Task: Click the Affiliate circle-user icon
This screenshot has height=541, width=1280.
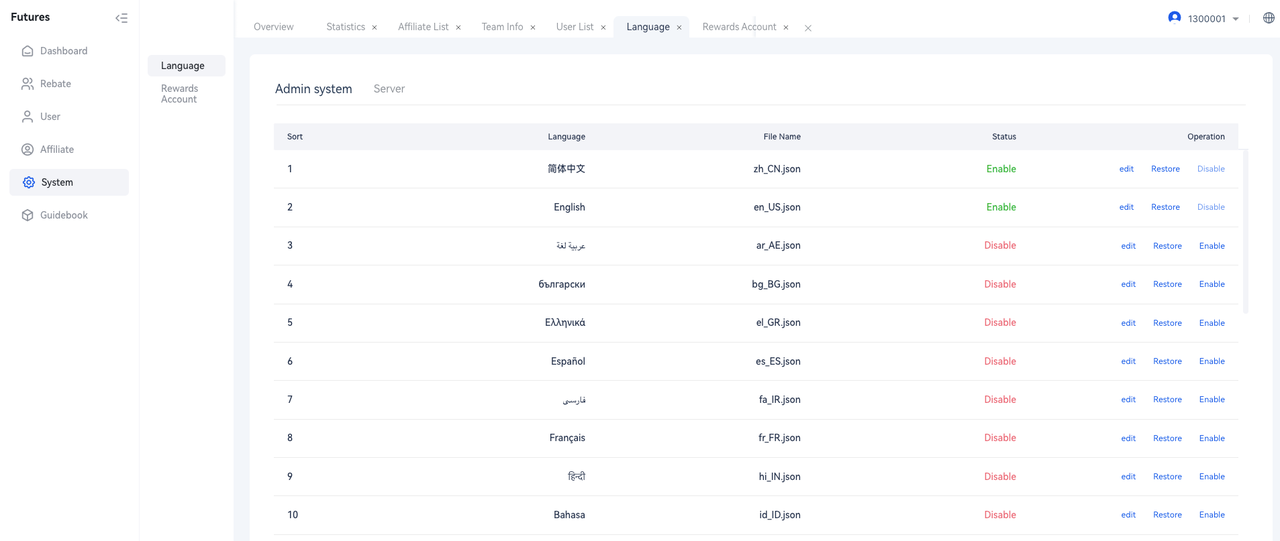Action: (x=28, y=150)
